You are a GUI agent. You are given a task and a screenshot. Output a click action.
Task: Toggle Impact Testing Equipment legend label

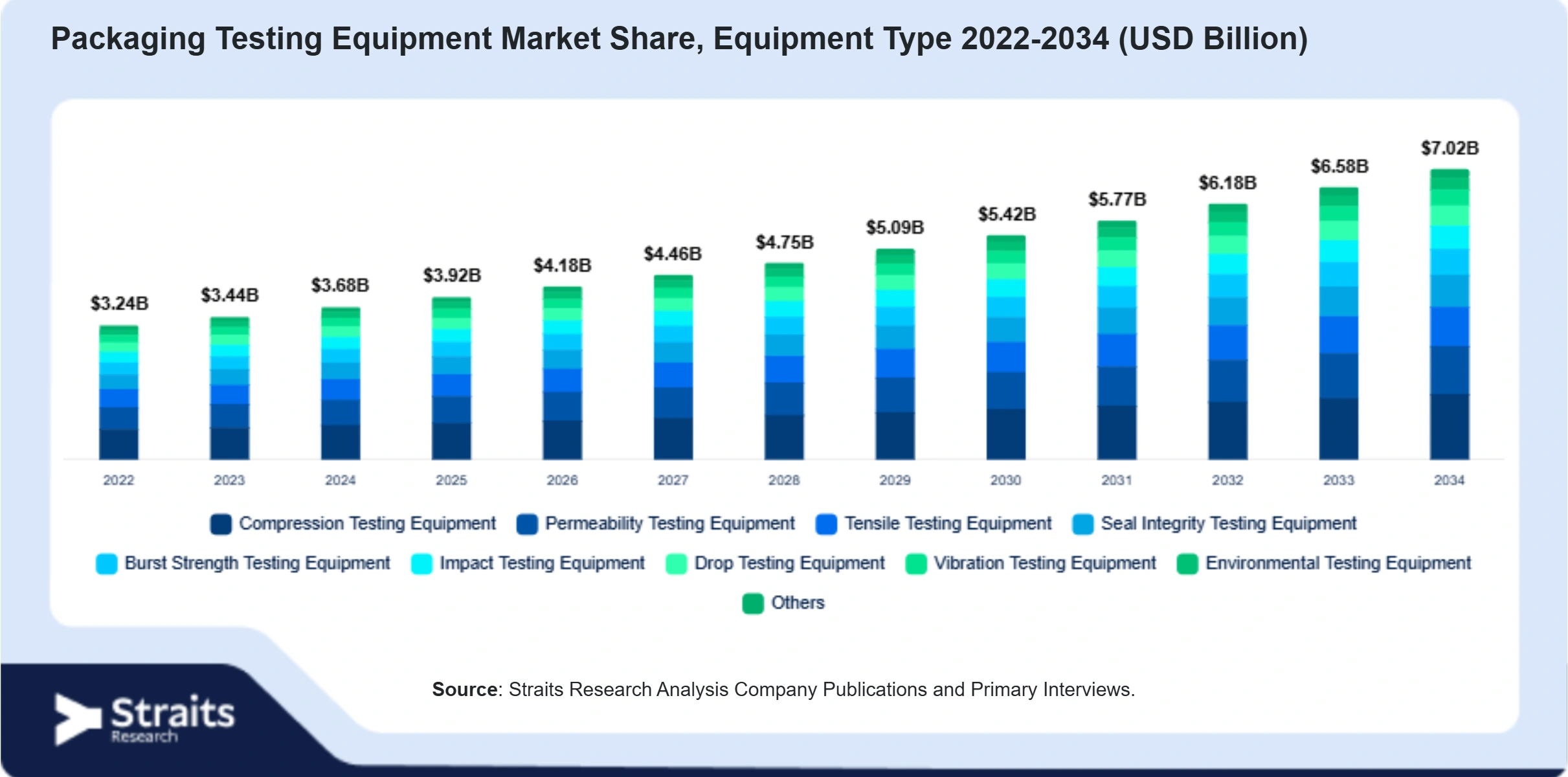542,563
